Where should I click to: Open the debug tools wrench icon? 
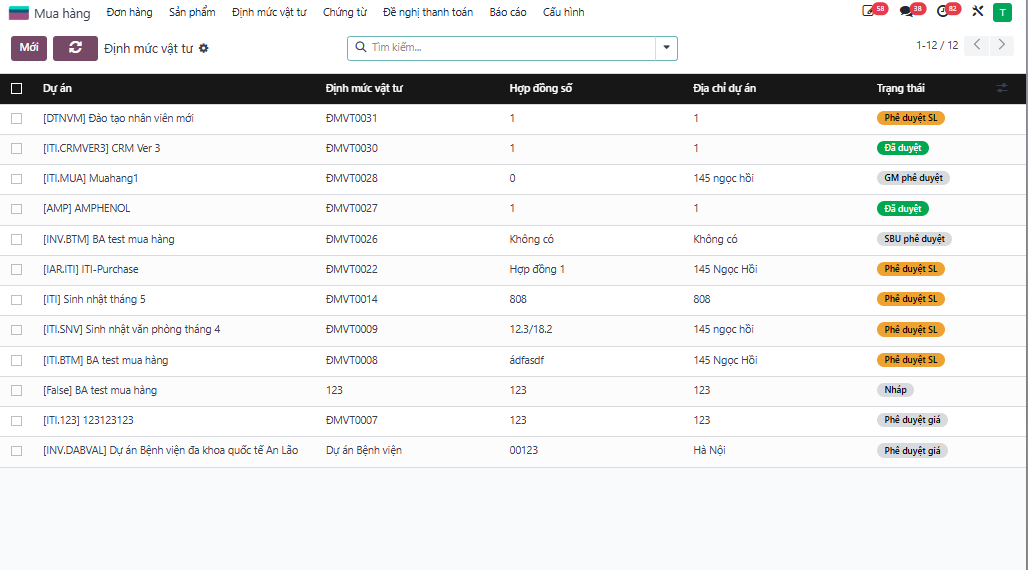[978, 11]
